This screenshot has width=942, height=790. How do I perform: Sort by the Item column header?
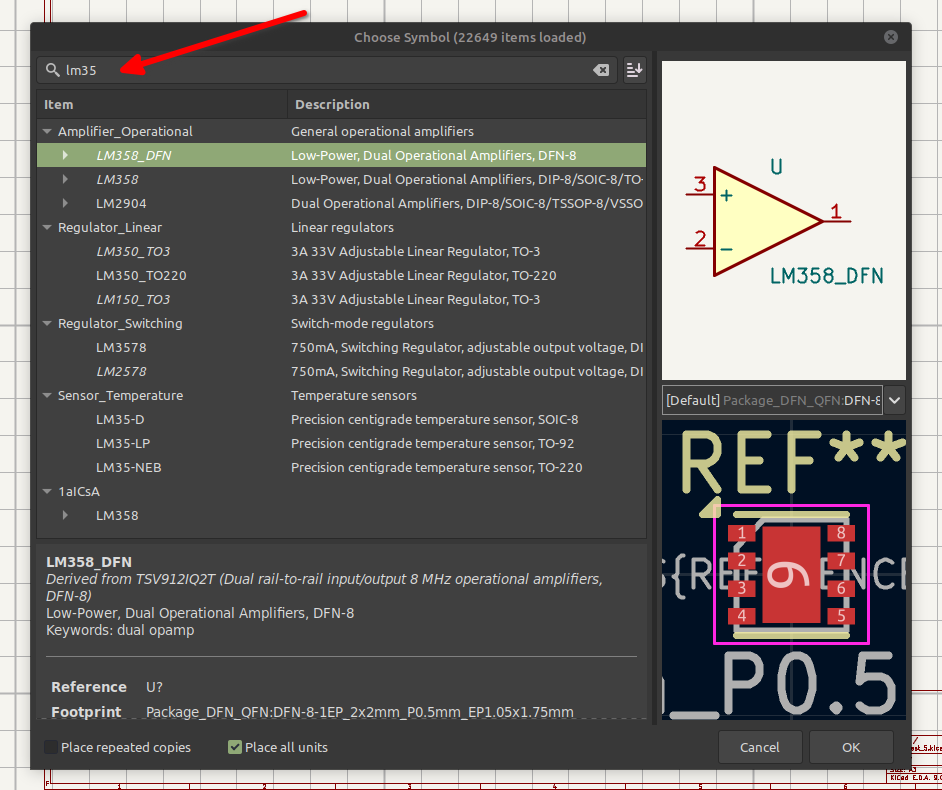pyautogui.click(x=160, y=104)
